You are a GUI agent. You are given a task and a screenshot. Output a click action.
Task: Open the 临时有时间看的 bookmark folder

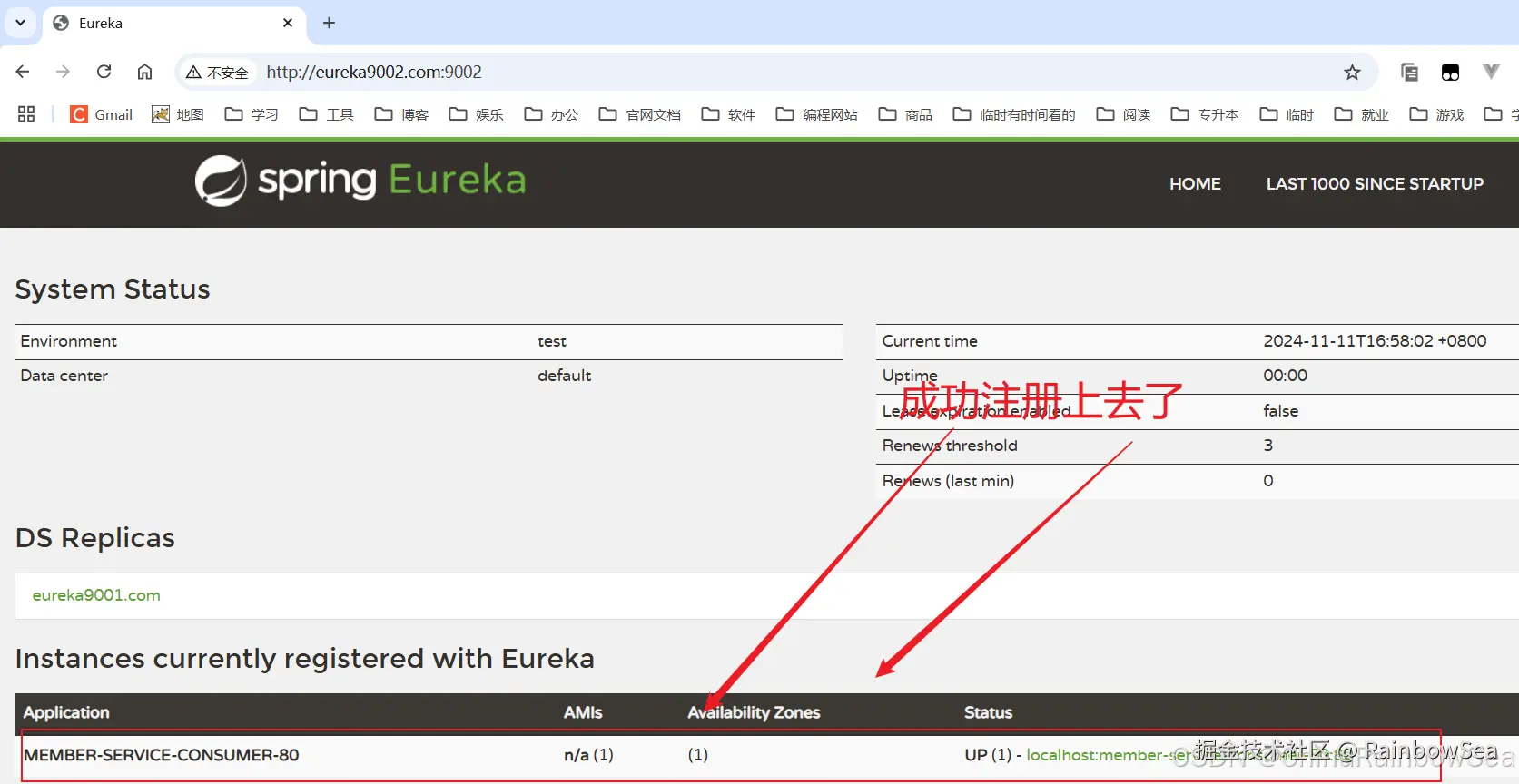point(1014,114)
